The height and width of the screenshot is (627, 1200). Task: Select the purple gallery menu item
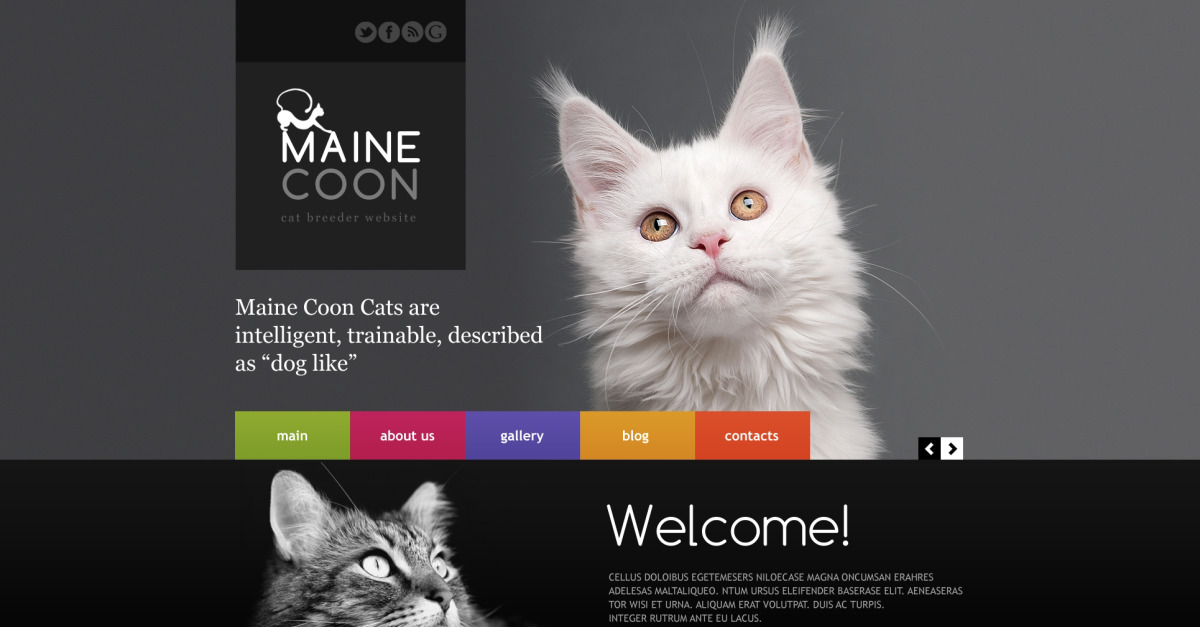[x=522, y=435]
